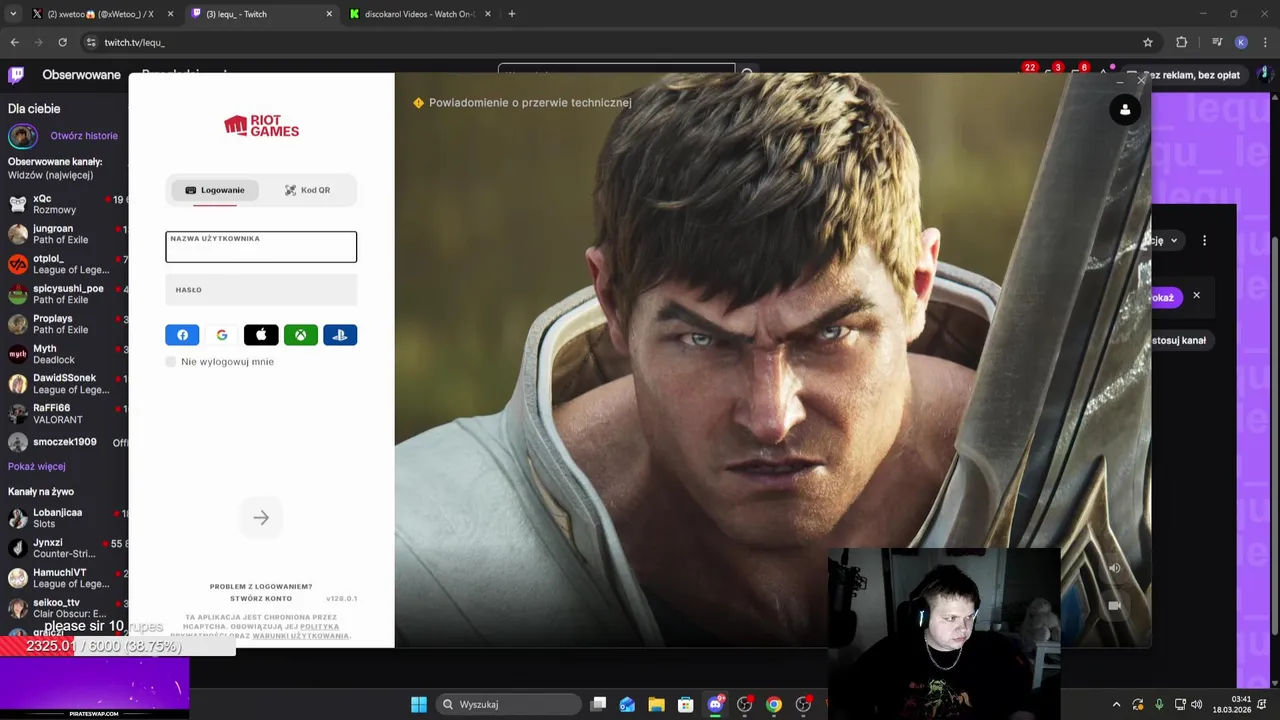The width and height of the screenshot is (1280, 720).
Task: Reload the page
Action: tap(62, 42)
